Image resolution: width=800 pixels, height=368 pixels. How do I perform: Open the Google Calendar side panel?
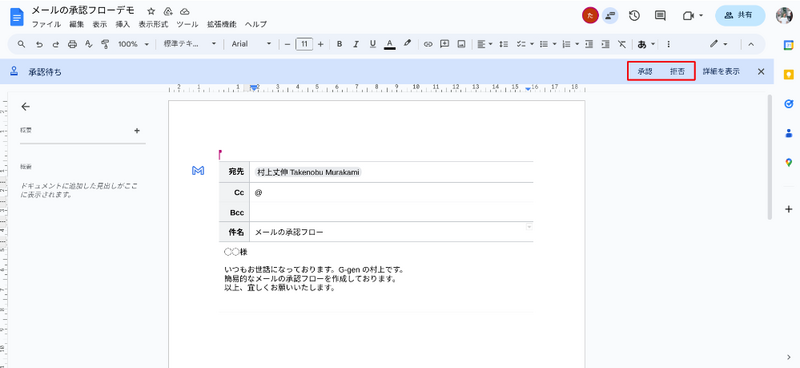[789, 45]
